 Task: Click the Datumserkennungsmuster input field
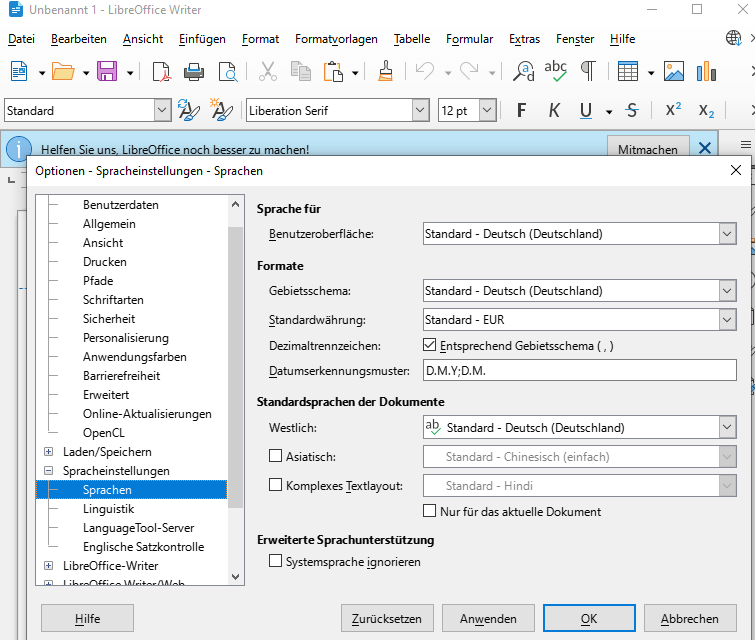coord(580,370)
